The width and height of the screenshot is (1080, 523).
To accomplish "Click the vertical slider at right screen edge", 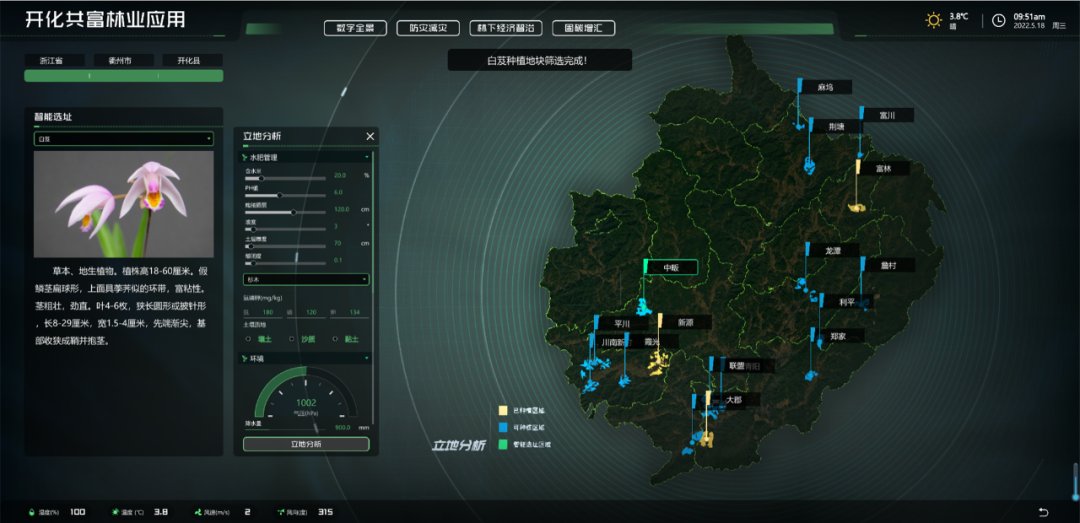I will (1075, 482).
